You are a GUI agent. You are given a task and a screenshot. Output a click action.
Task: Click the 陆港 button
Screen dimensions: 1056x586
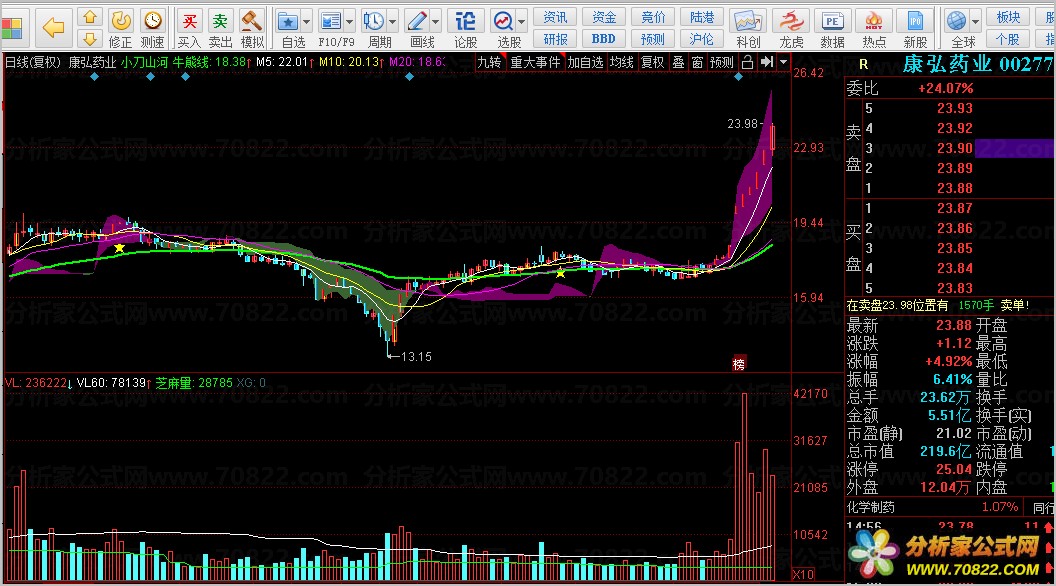(702, 17)
